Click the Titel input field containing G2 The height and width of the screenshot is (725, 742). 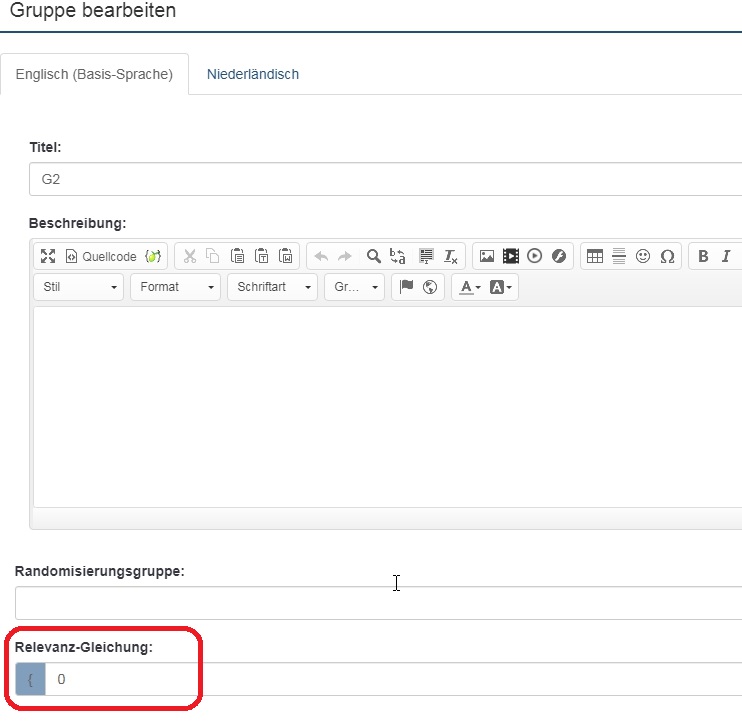coord(385,179)
